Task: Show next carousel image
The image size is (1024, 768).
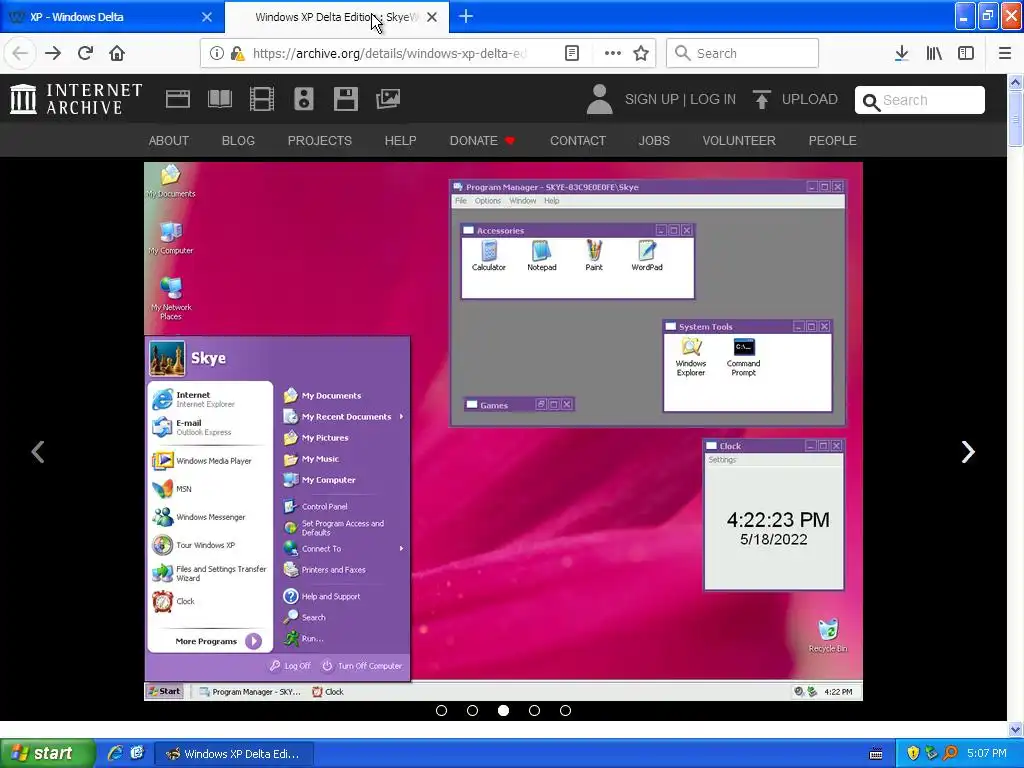Action: coord(968,452)
